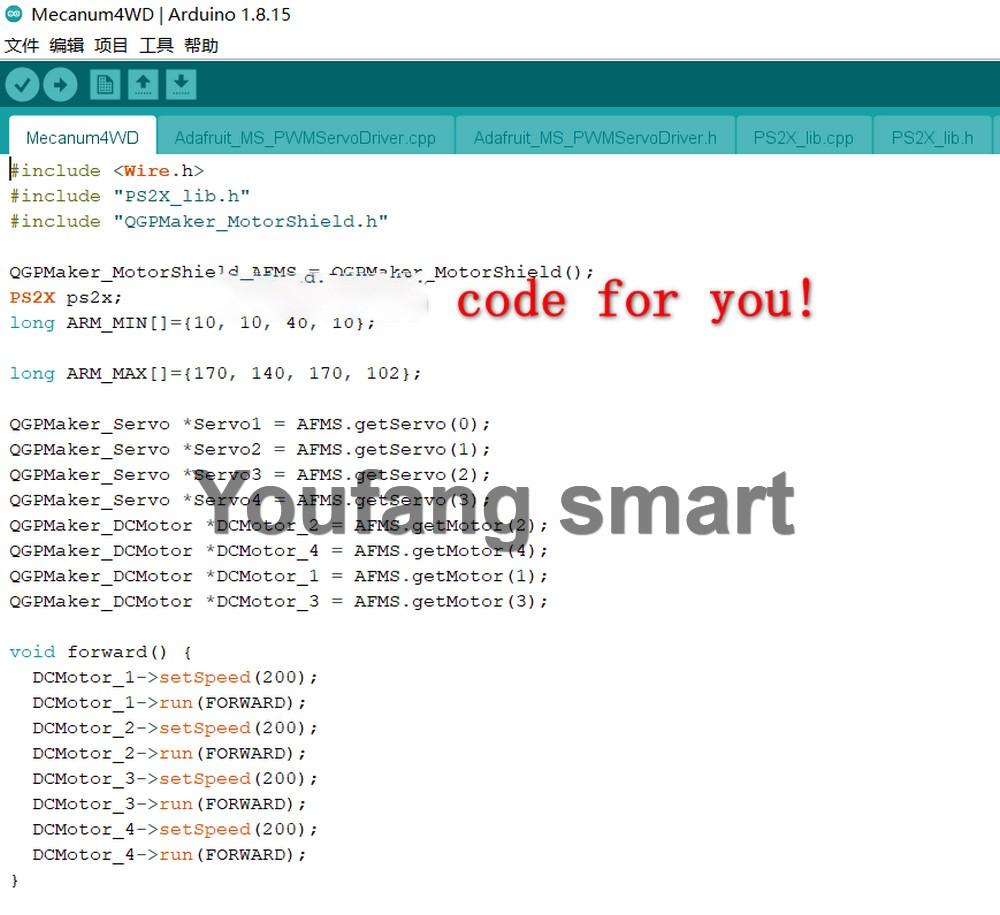The image size is (1000, 915).
Task: Click the Arduino logo in title bar
Action: point(13,14)
